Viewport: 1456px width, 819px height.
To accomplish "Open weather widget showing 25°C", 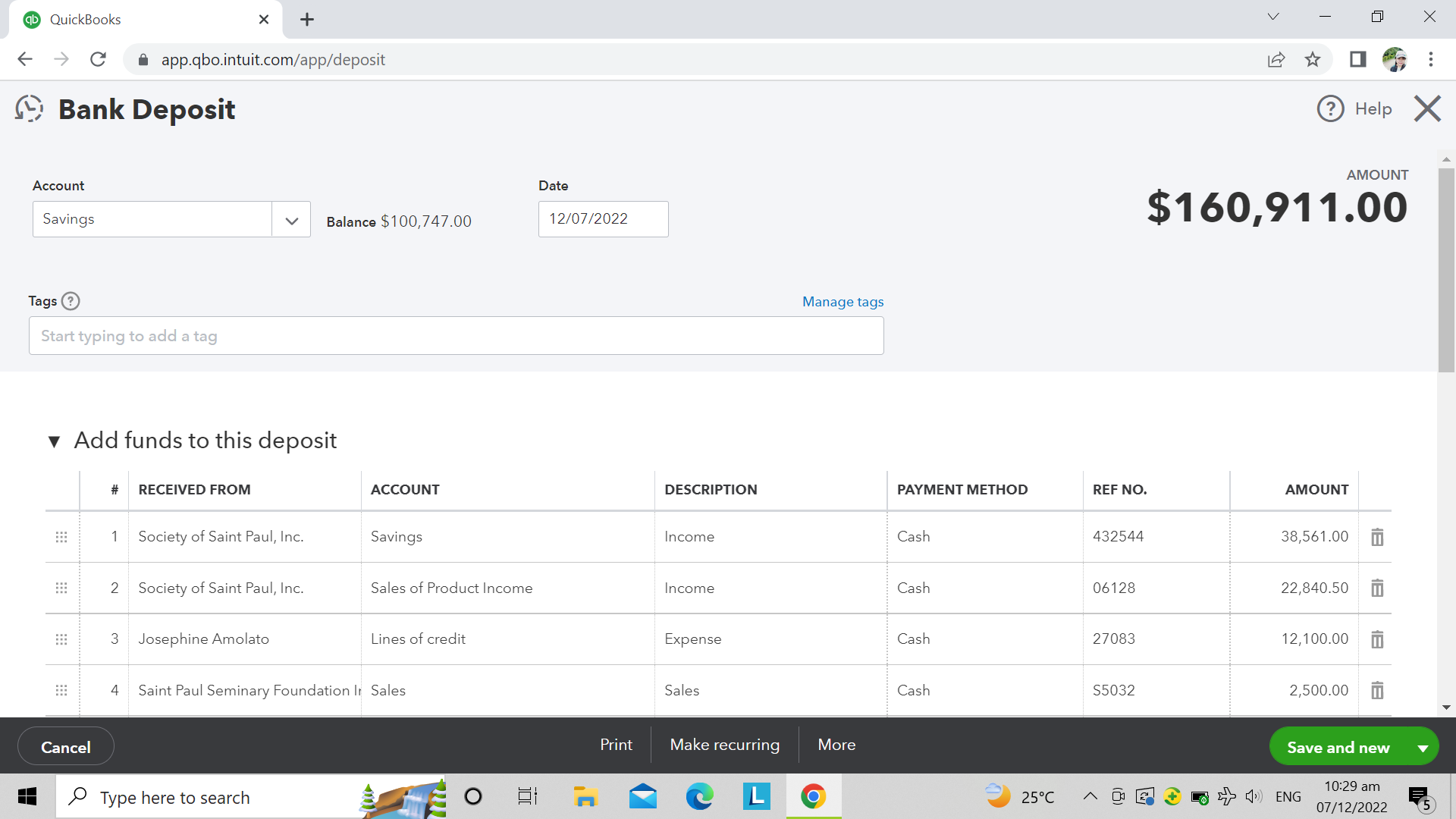I will pyautogui.click(x=1019, y=796).
